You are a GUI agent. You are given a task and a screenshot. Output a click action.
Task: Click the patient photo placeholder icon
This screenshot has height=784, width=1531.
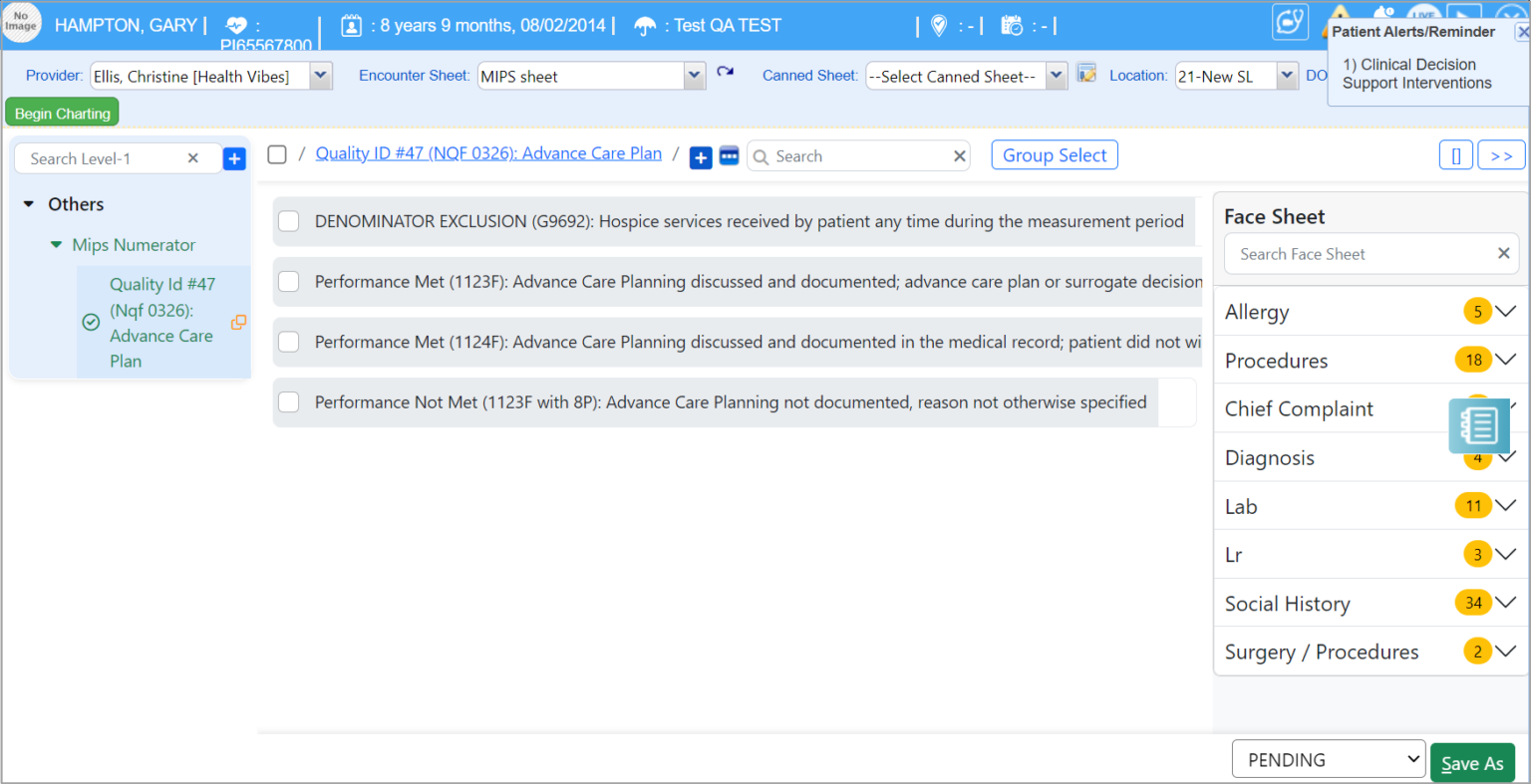click(21, 23)
